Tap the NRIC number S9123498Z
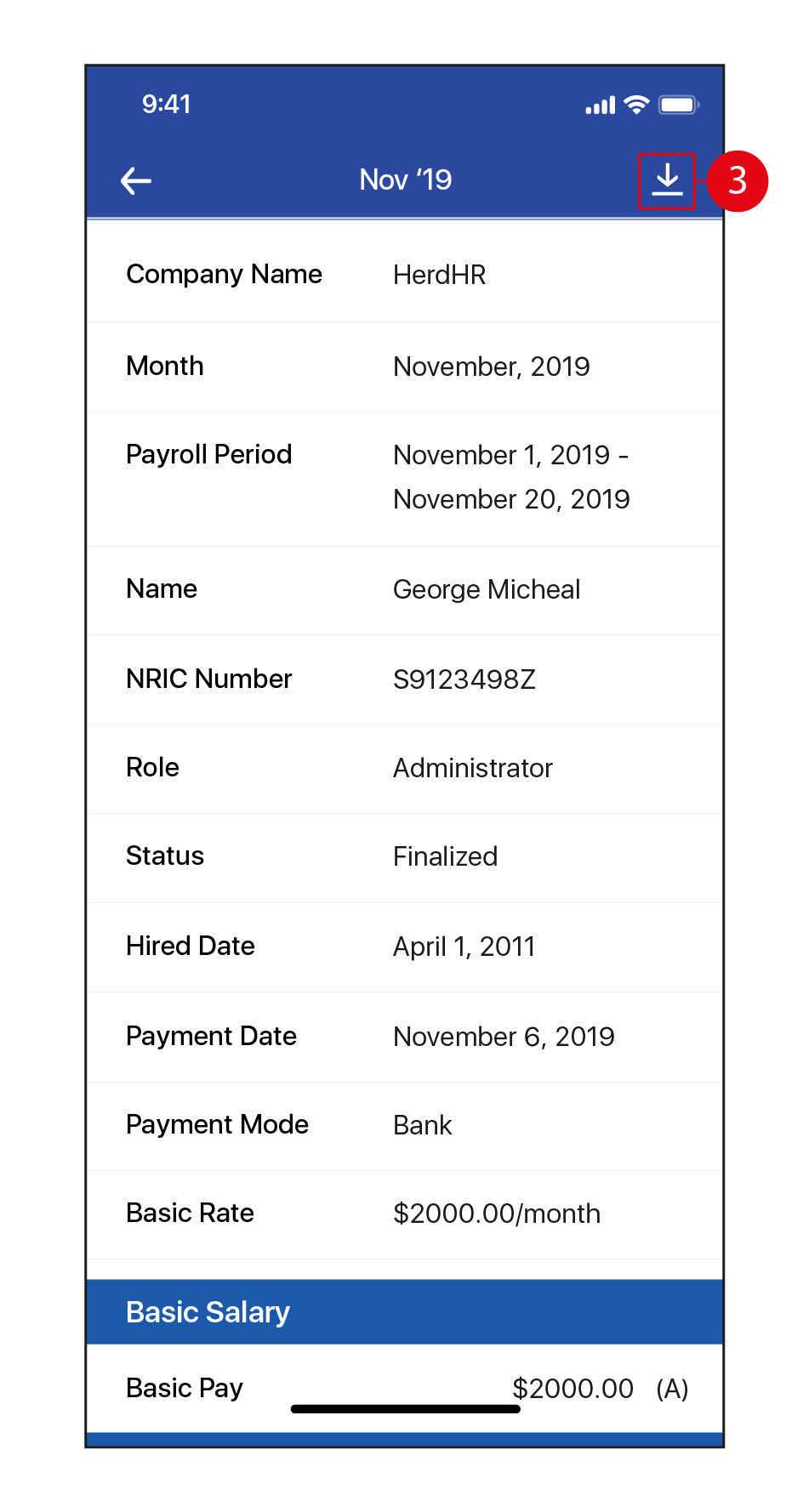Viewport: 809px width, 1512px height. [464, 680]
